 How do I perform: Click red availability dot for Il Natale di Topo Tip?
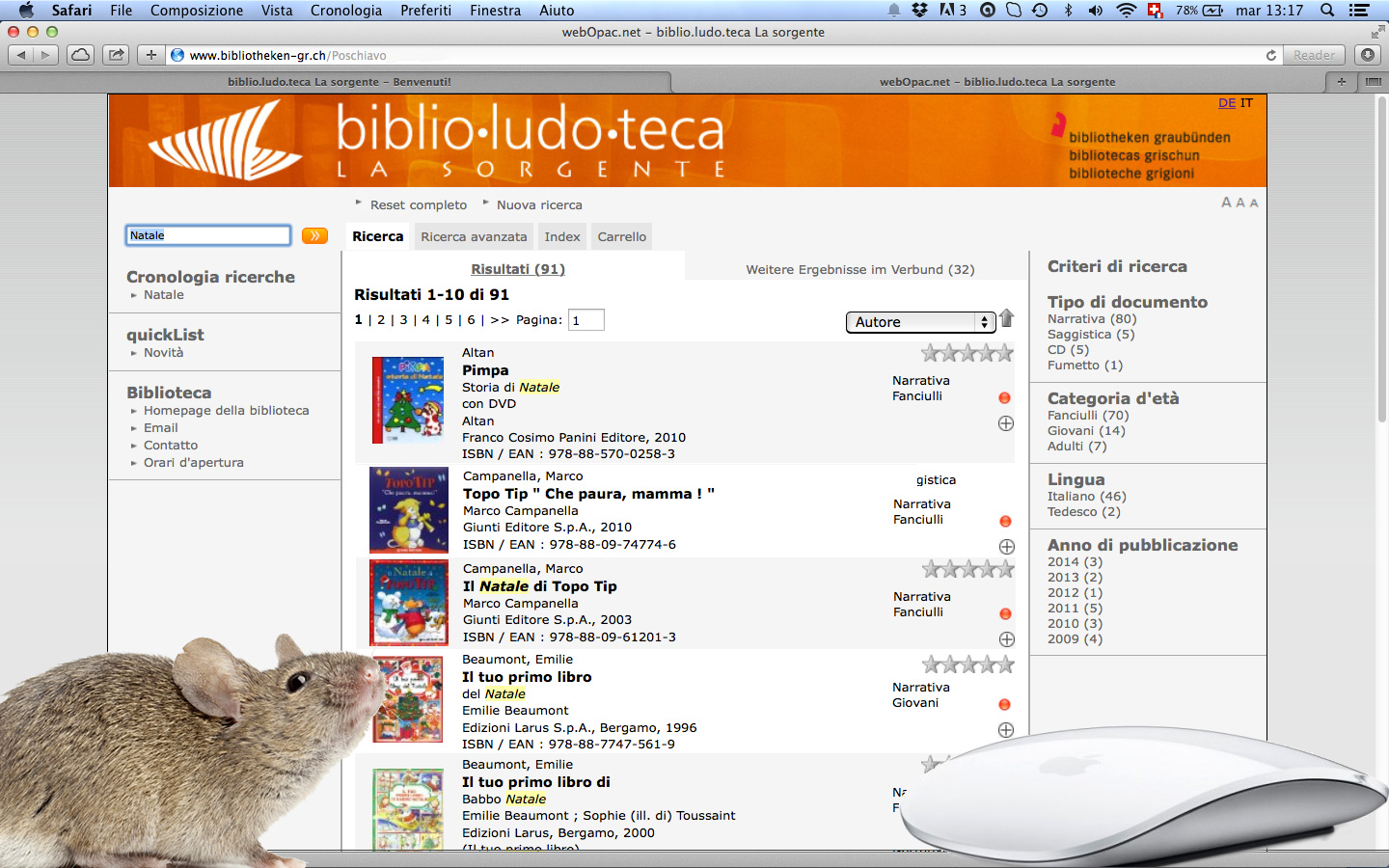(1005, 613)
